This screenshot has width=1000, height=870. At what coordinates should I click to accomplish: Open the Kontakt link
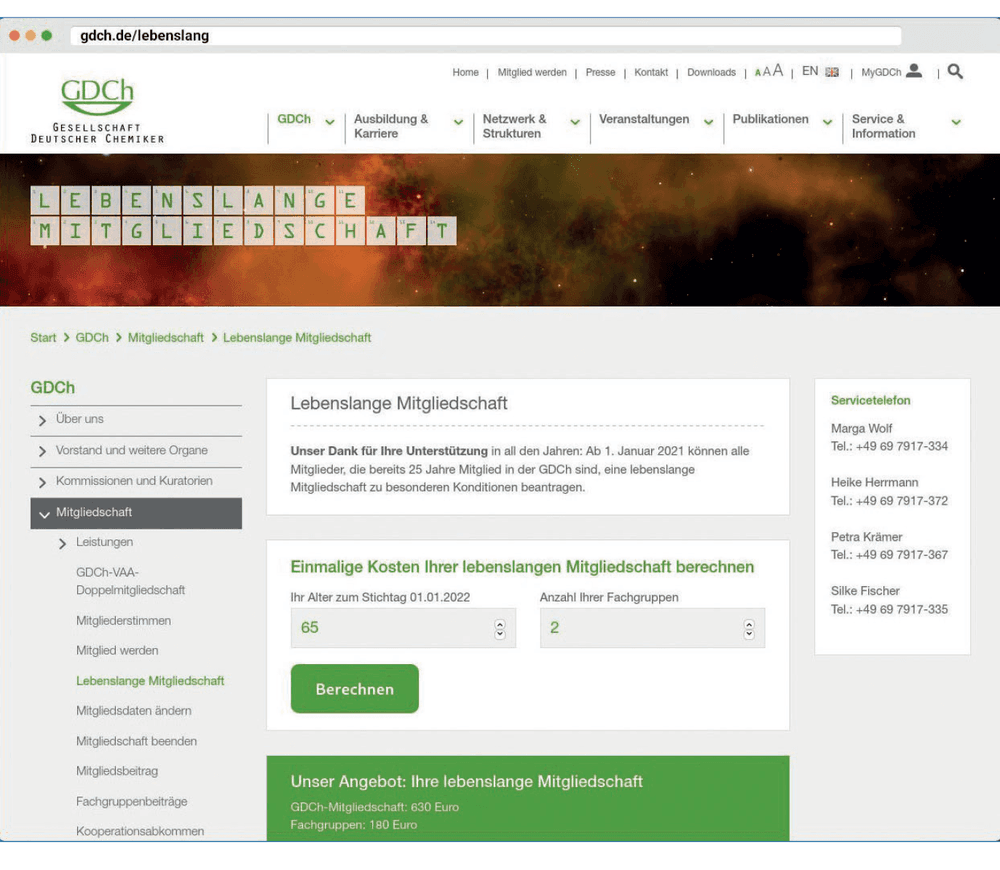coord(651,73)
